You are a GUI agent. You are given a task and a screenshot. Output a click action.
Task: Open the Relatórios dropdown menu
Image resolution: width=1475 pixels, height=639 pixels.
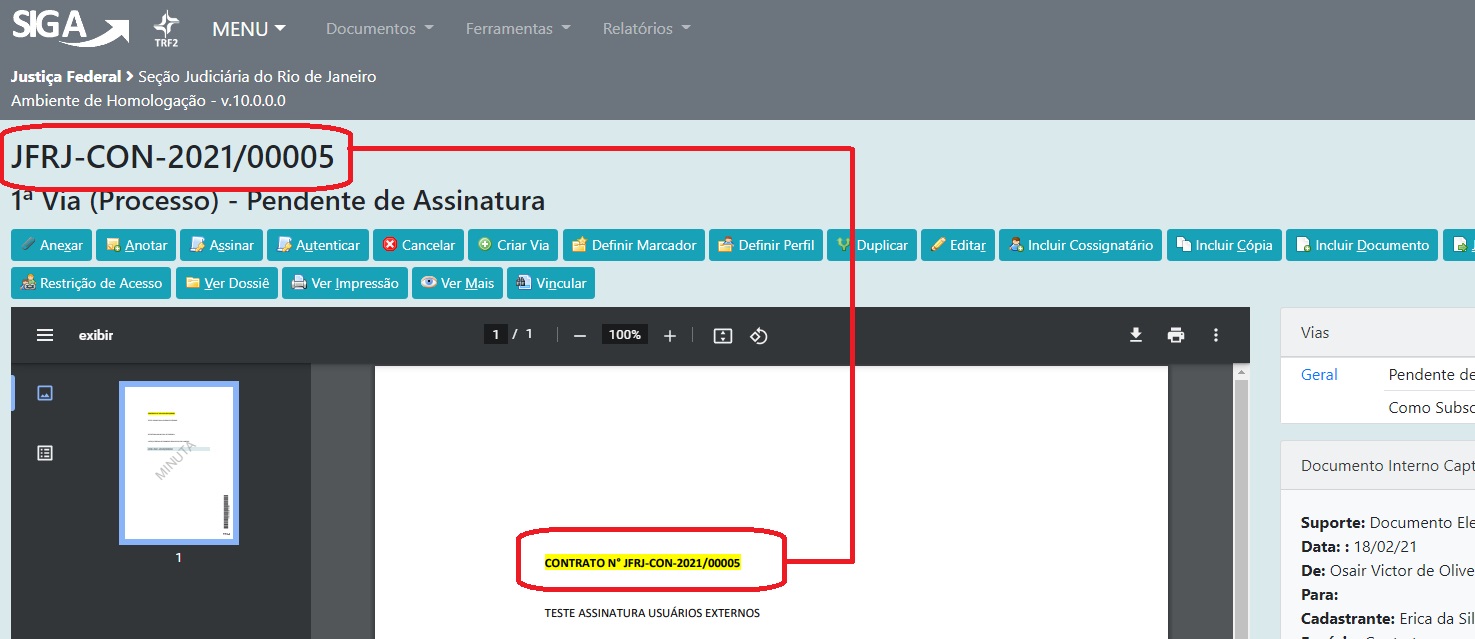pyautogui.click(x=647, y=29)
